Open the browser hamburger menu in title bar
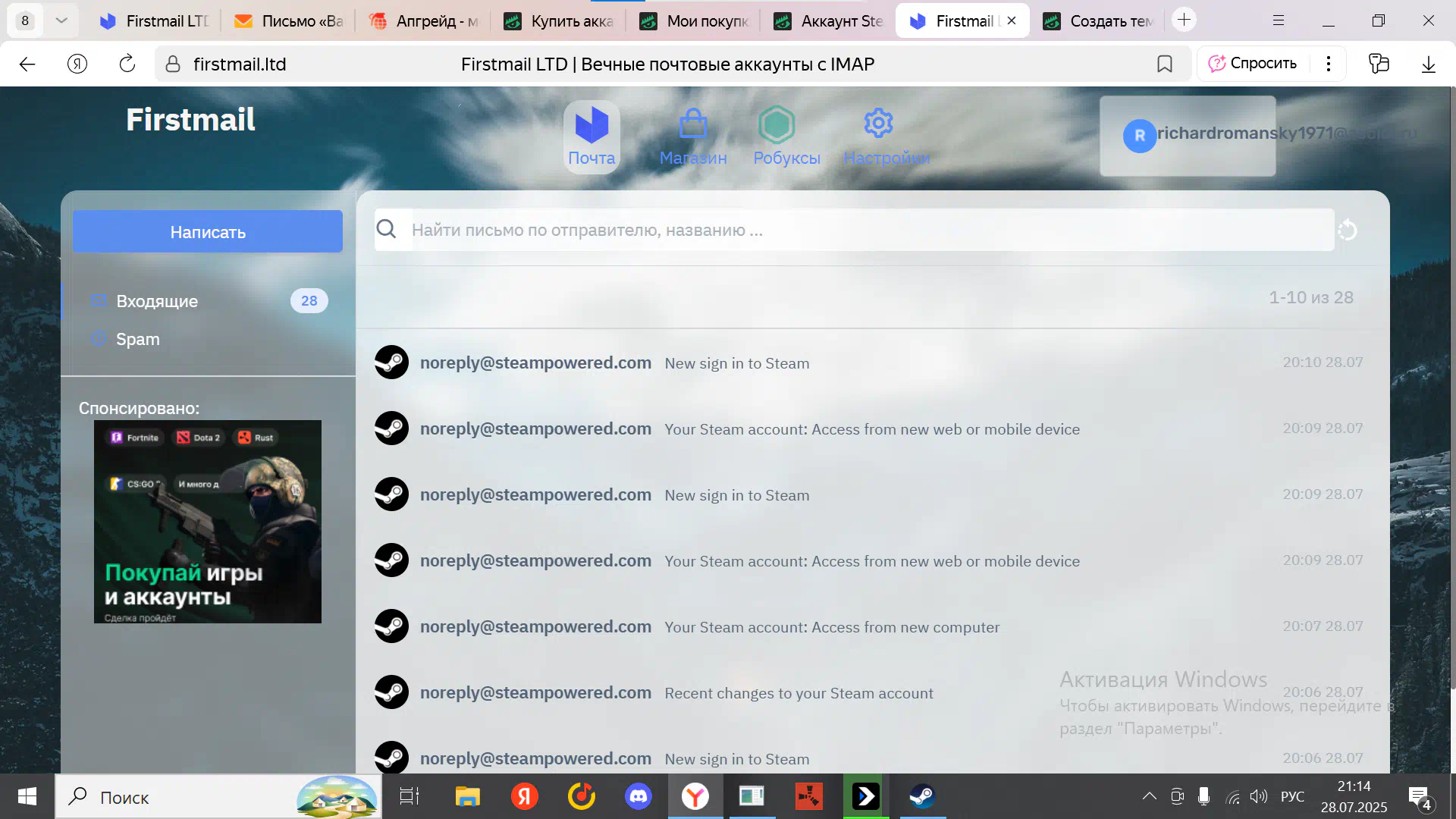This screenshot has height=819, width=1456. [1279, 20]
